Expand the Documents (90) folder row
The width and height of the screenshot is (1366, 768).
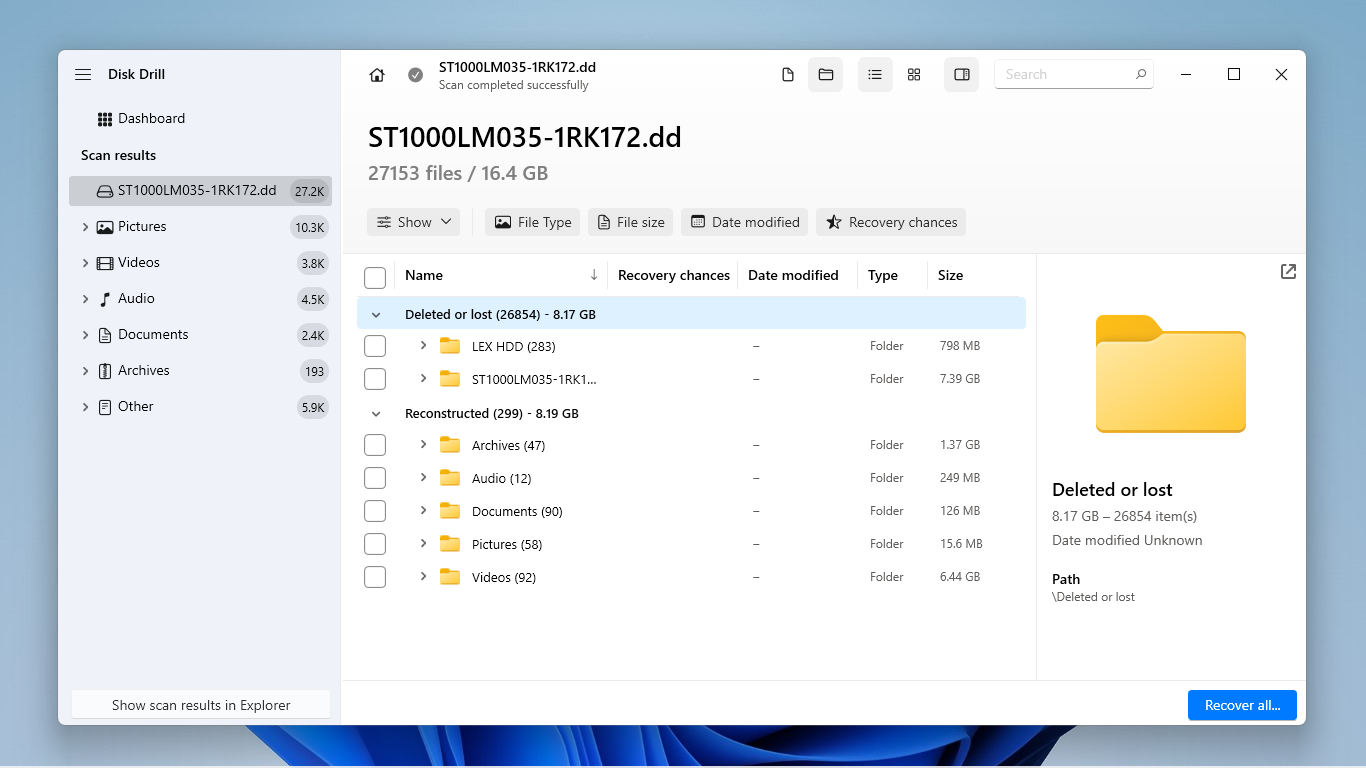coord(423,510)
